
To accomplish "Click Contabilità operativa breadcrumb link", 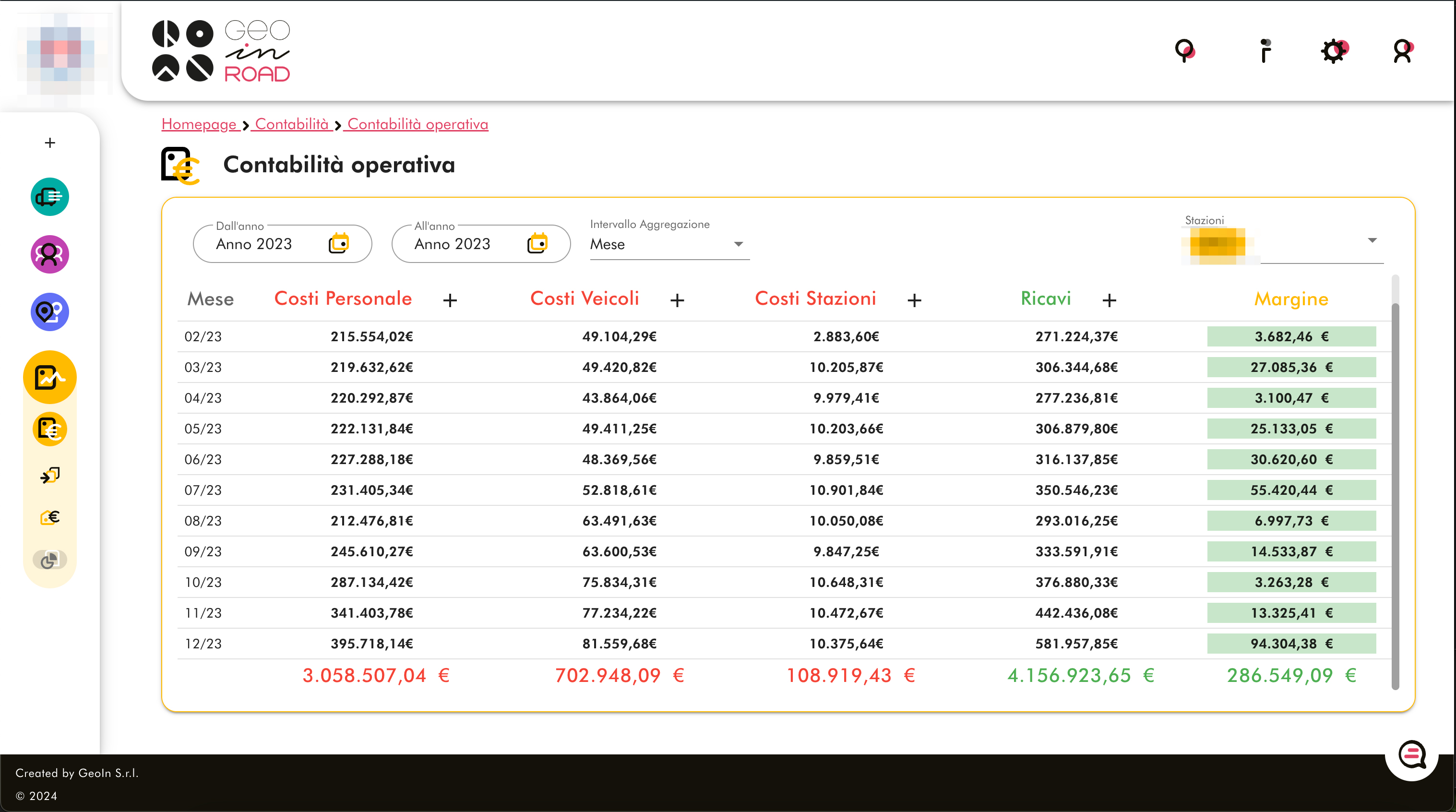I will (x=418, y=124).
